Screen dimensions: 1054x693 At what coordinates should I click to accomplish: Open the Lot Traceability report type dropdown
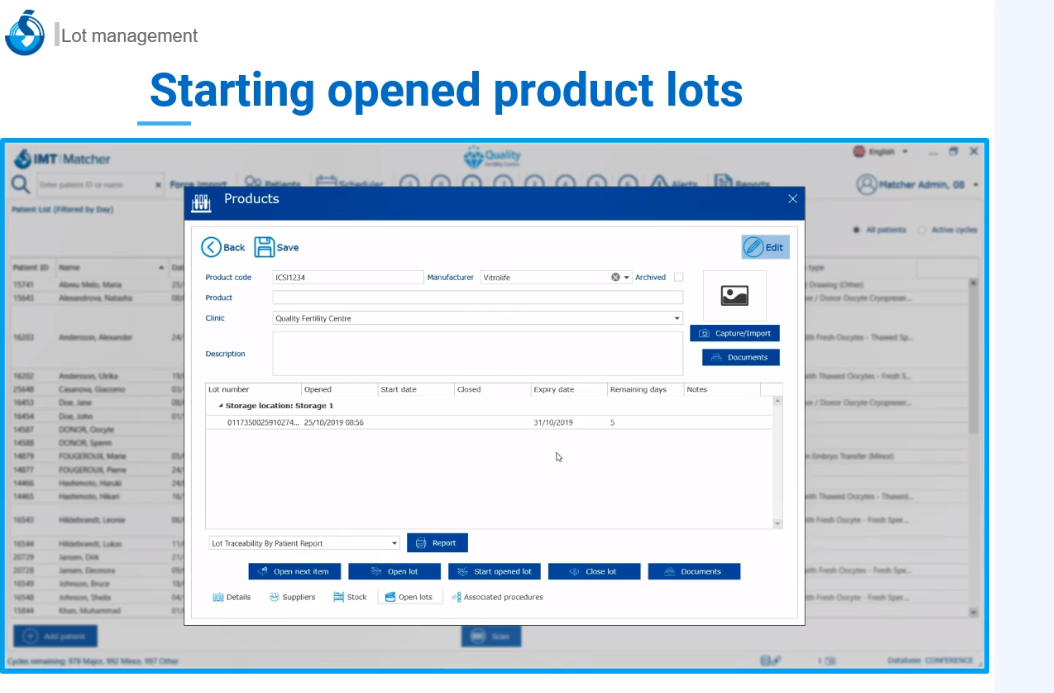coord(394,543)
